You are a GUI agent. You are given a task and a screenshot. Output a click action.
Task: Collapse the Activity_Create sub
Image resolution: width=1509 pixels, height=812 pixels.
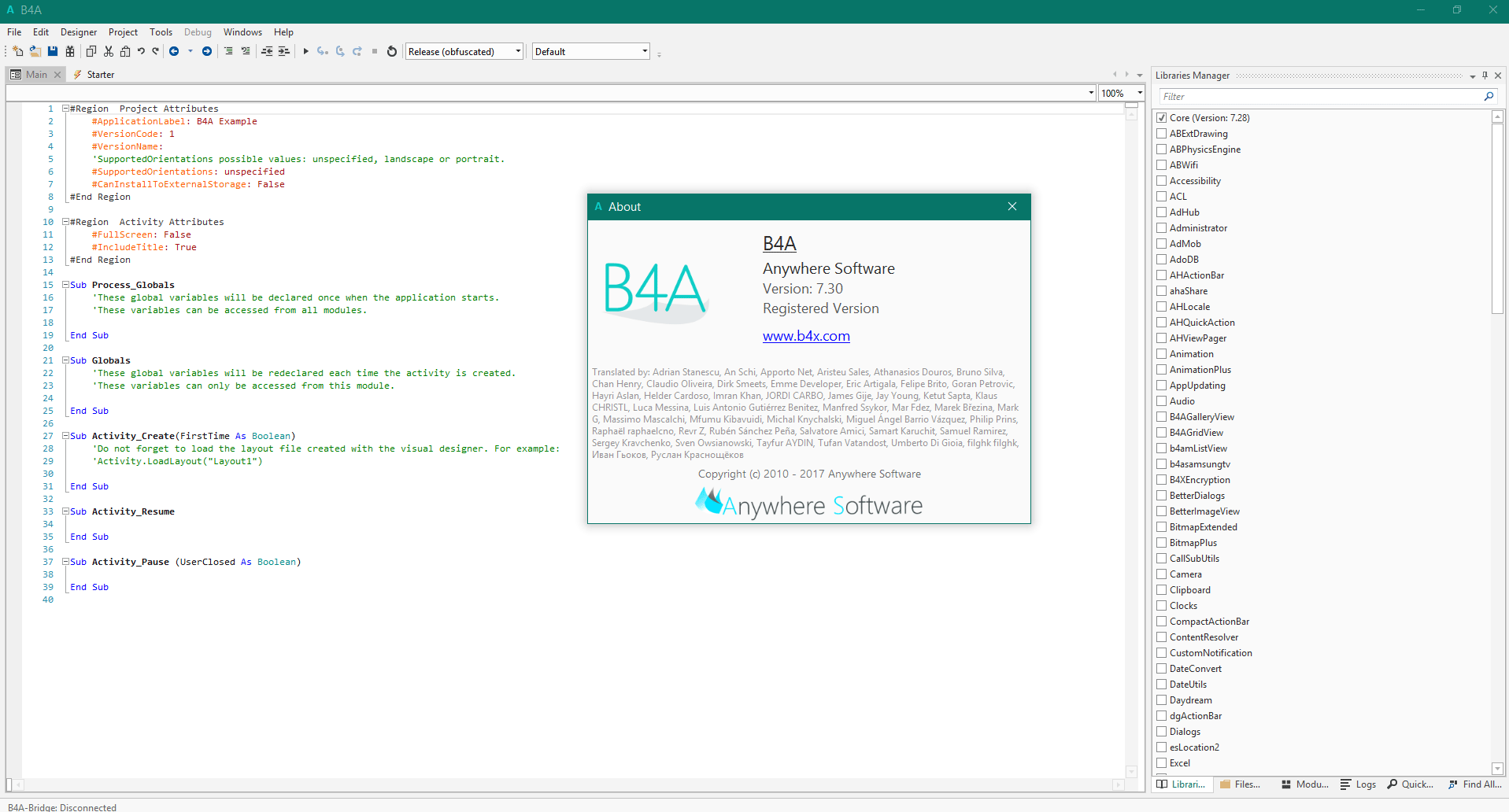tap(65, 436)
